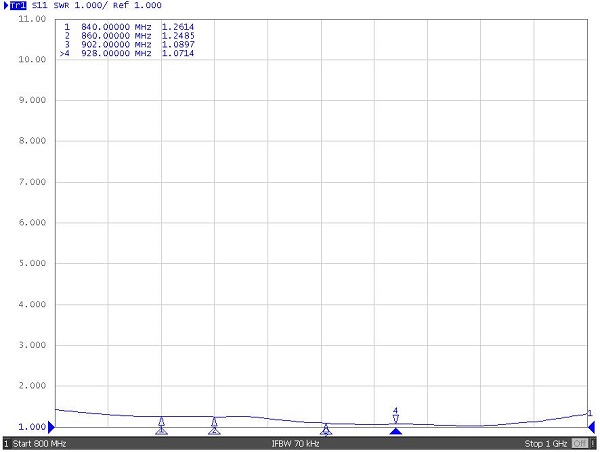The height and width of the screenshot is (452, 600).
Task: Click the S11 measurement parameter label
Action: [40, 6]
